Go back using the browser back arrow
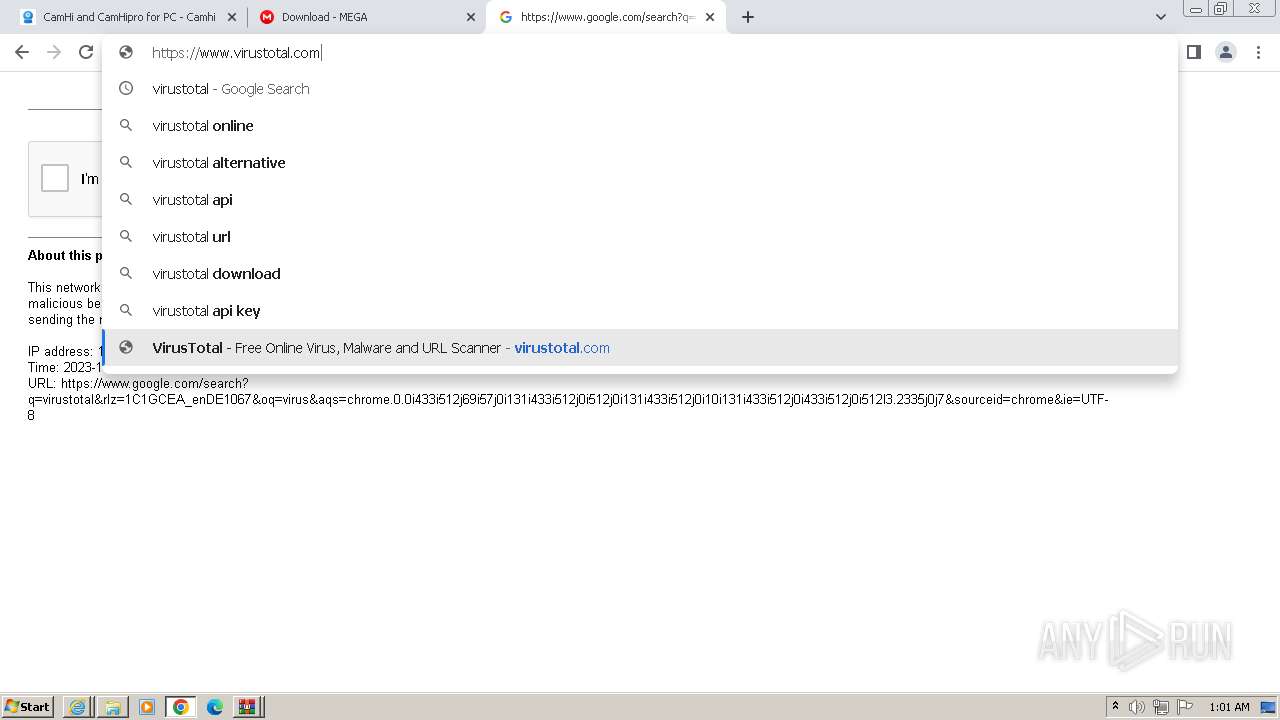Image resolution: width=1280 pixels, height=720 pixels. pyautogui.click(x=22, y=52)
